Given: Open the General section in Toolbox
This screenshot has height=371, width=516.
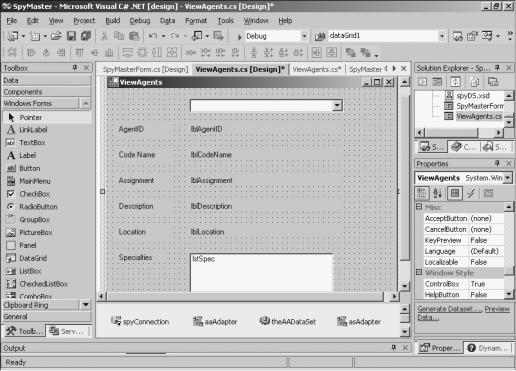Looking at the screenshot, I should (x=47, y=316).
